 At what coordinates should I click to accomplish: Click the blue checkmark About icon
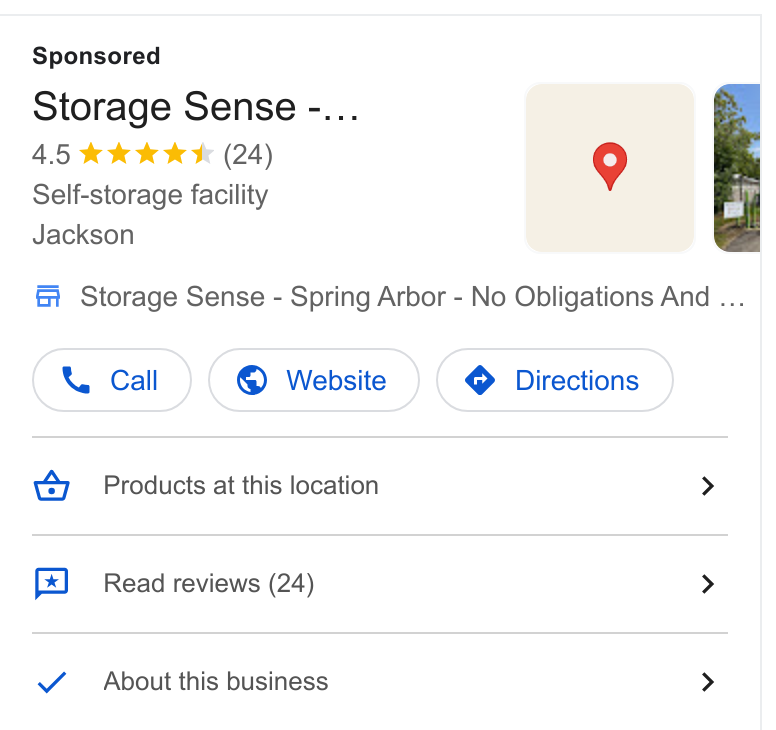51,682
